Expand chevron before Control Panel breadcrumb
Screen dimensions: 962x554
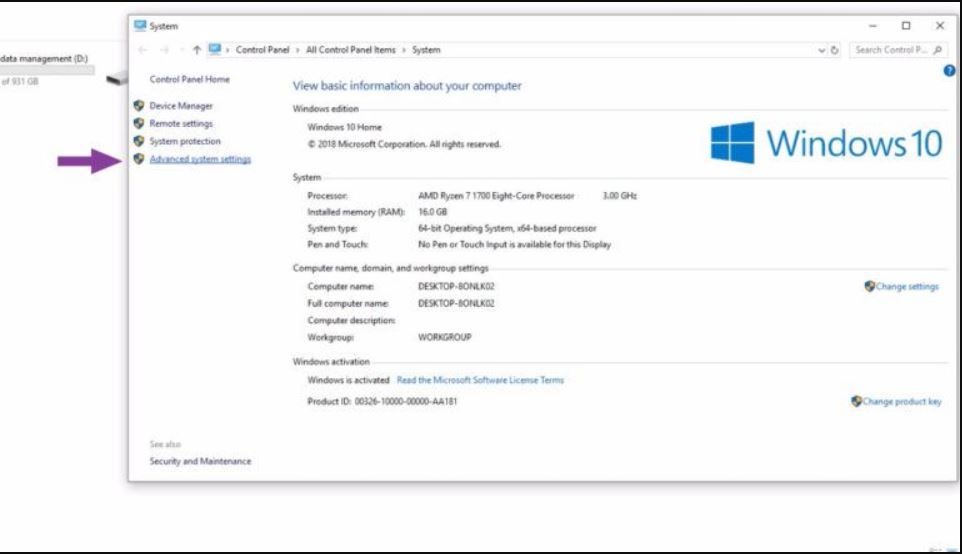click(228, 50)
